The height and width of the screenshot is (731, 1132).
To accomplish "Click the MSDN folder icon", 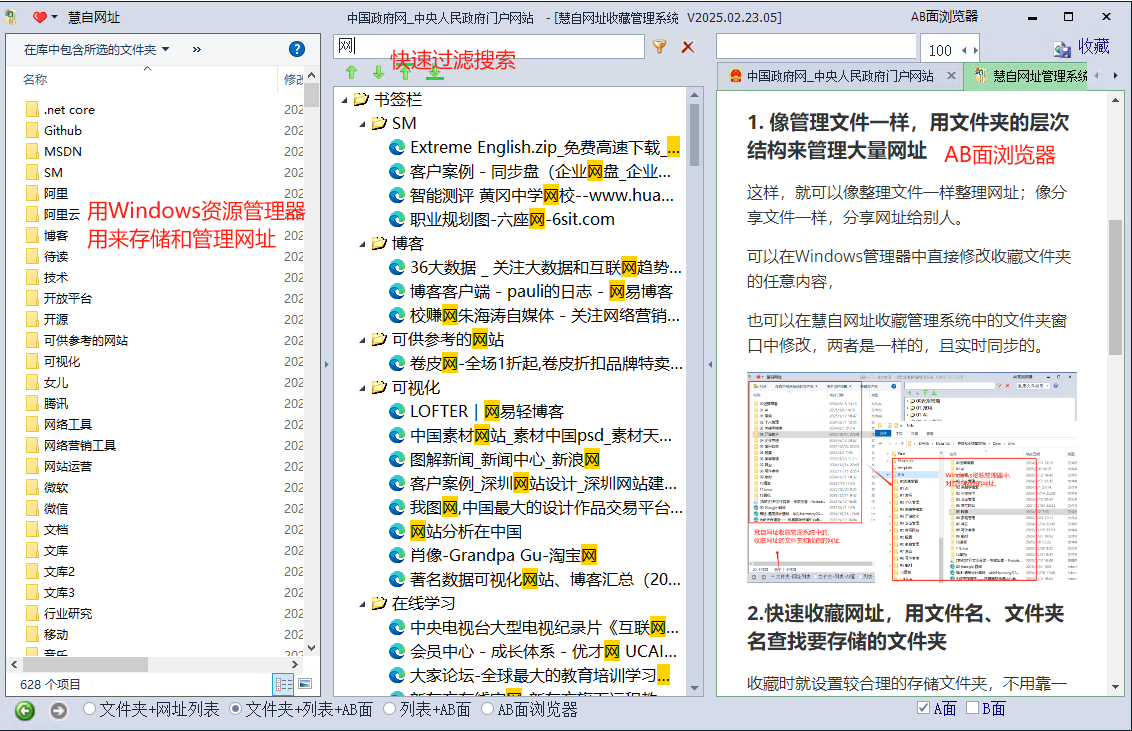I will point(32,152).
